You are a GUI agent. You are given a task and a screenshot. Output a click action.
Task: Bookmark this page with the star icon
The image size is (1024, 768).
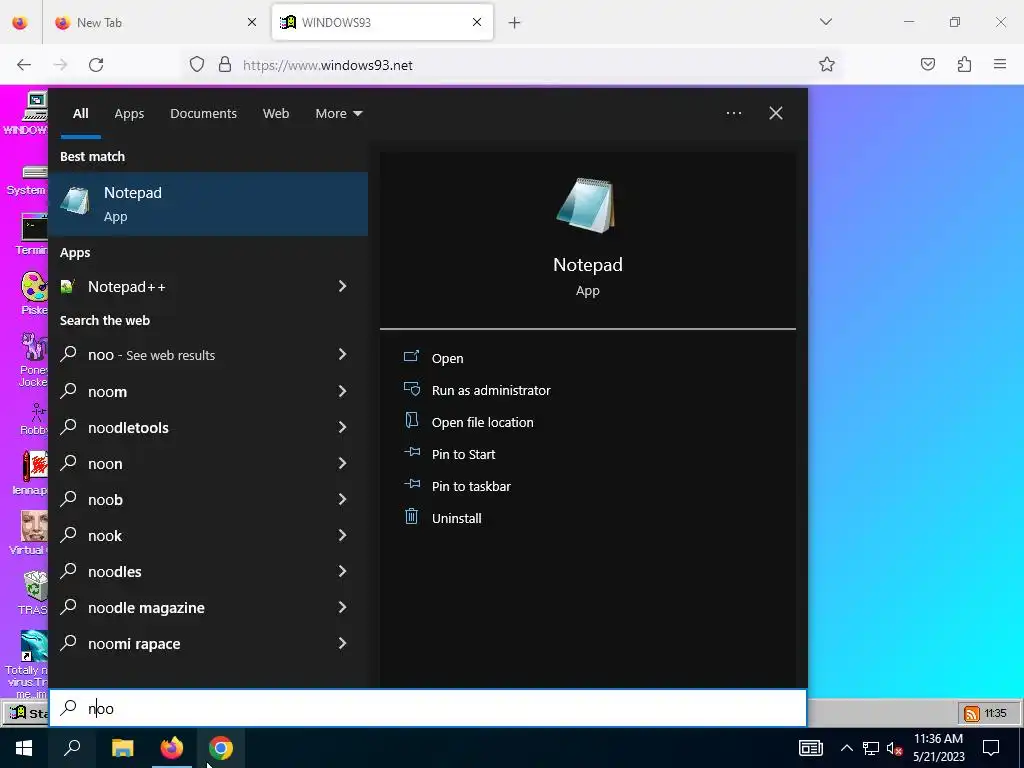[x=827, y=64]
